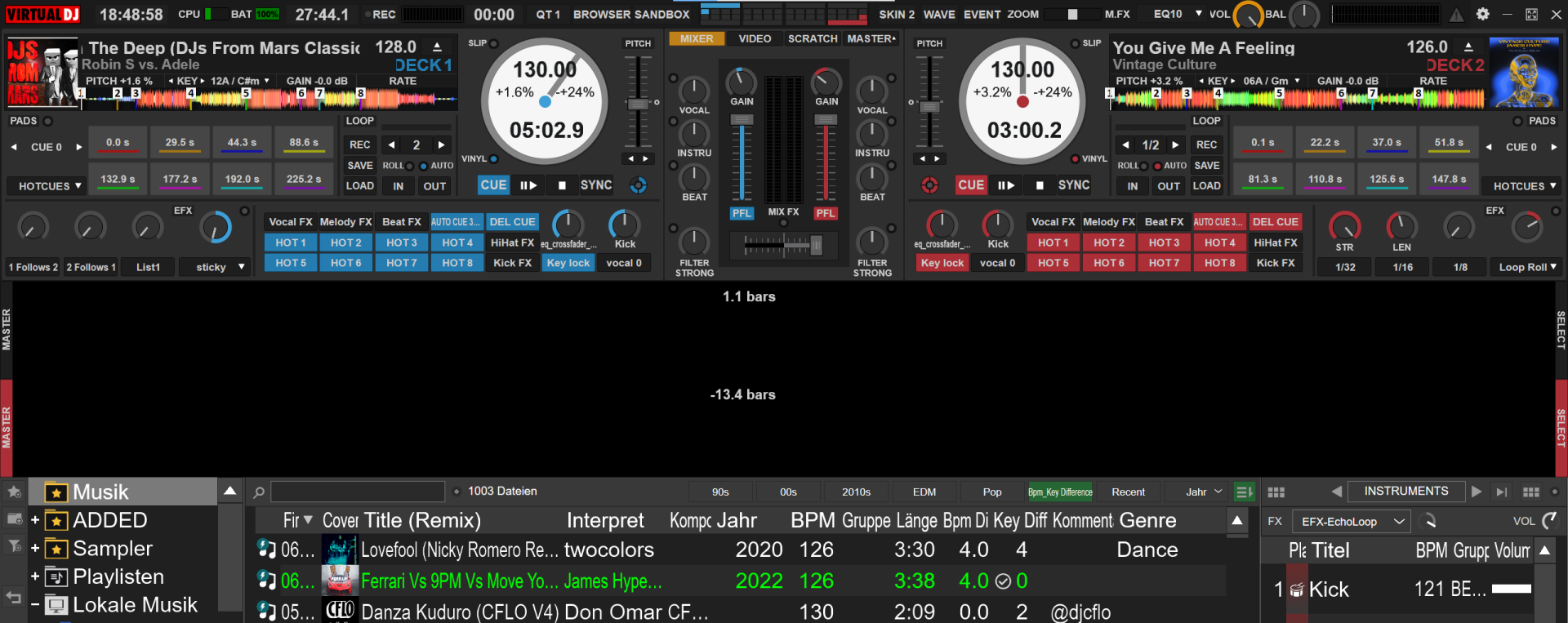This screenshot has height=623, width=1568.
Task: Click the Vocal FX button on Deck 1
Action: click(291, 222)
